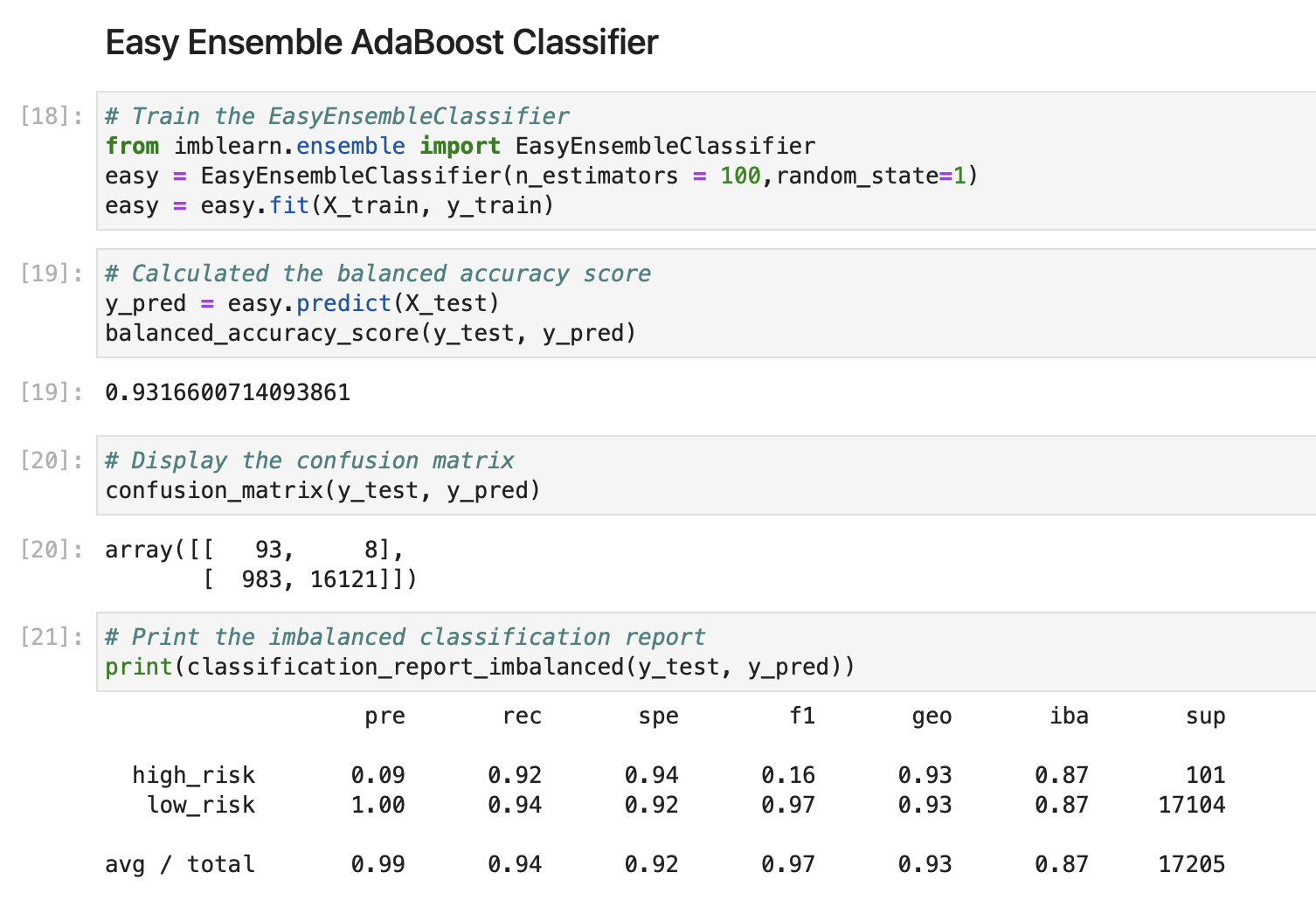Click the high_risk row in the report

[x=679, y=775]
